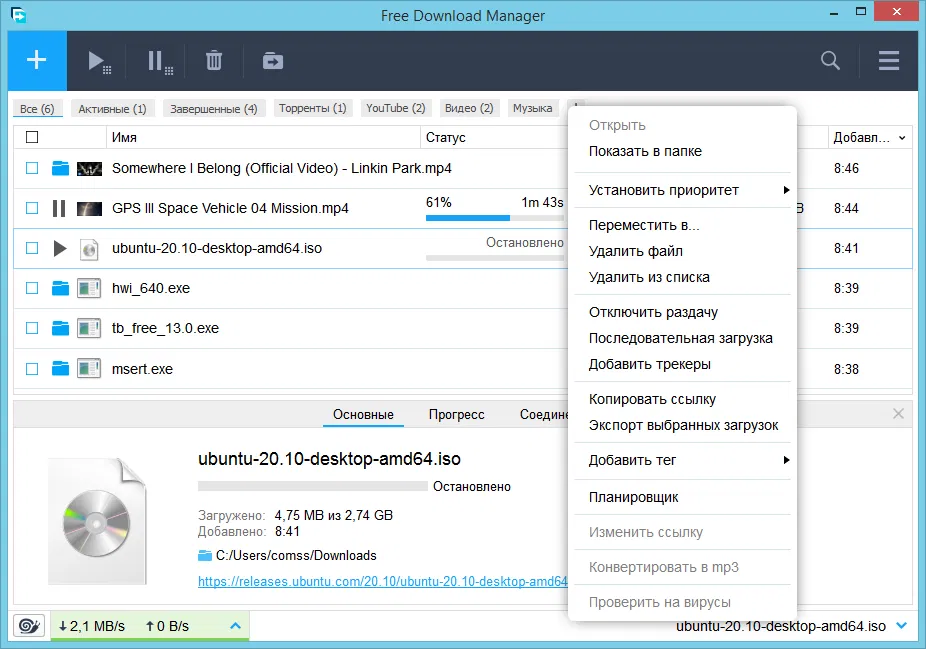The image size is (926, 649).
Task: Close the download details panel
Action: coord(898,413)
